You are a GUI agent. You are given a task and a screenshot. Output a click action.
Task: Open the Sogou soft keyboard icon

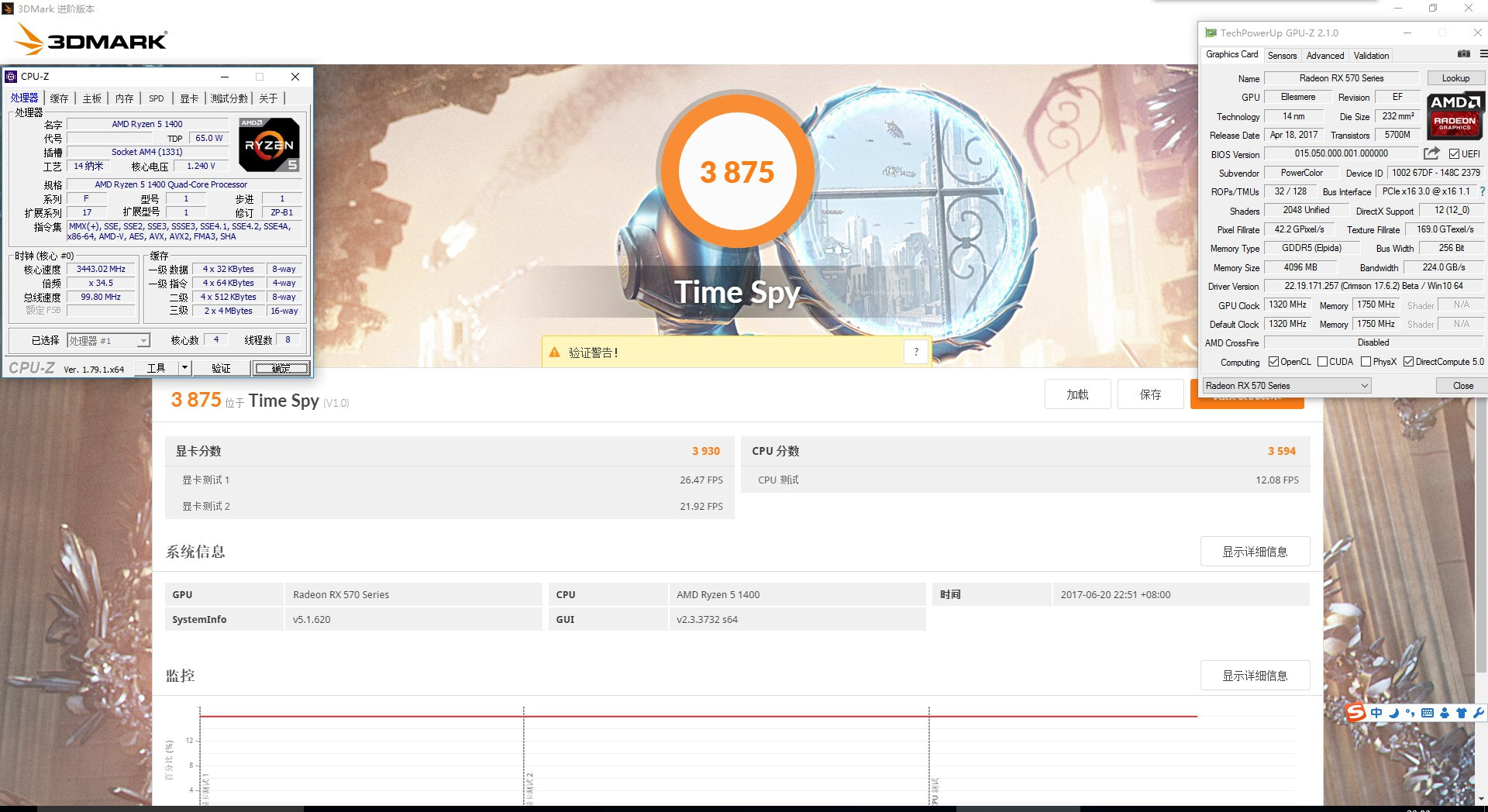1428,713
